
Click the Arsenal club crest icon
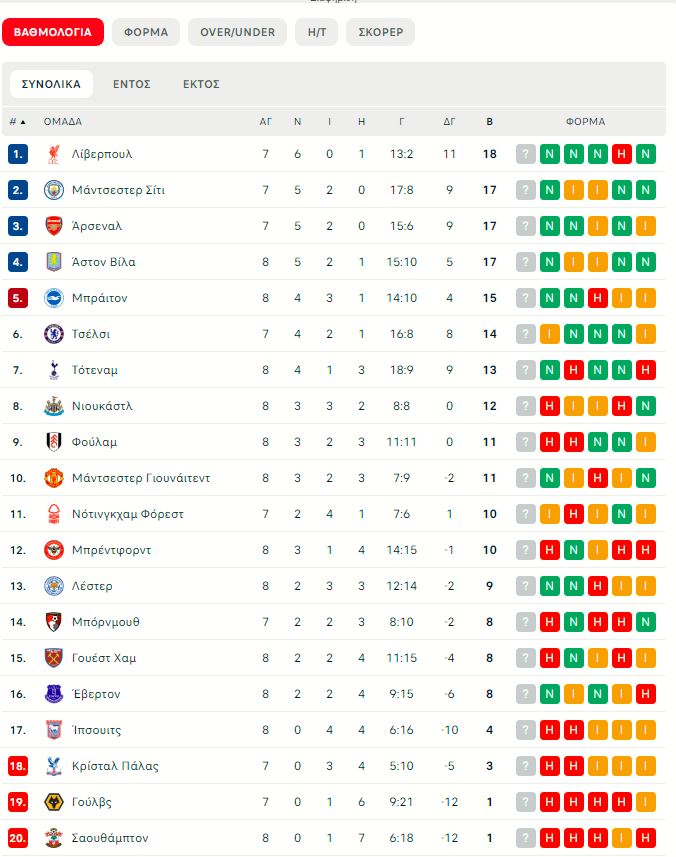point(54,226)
